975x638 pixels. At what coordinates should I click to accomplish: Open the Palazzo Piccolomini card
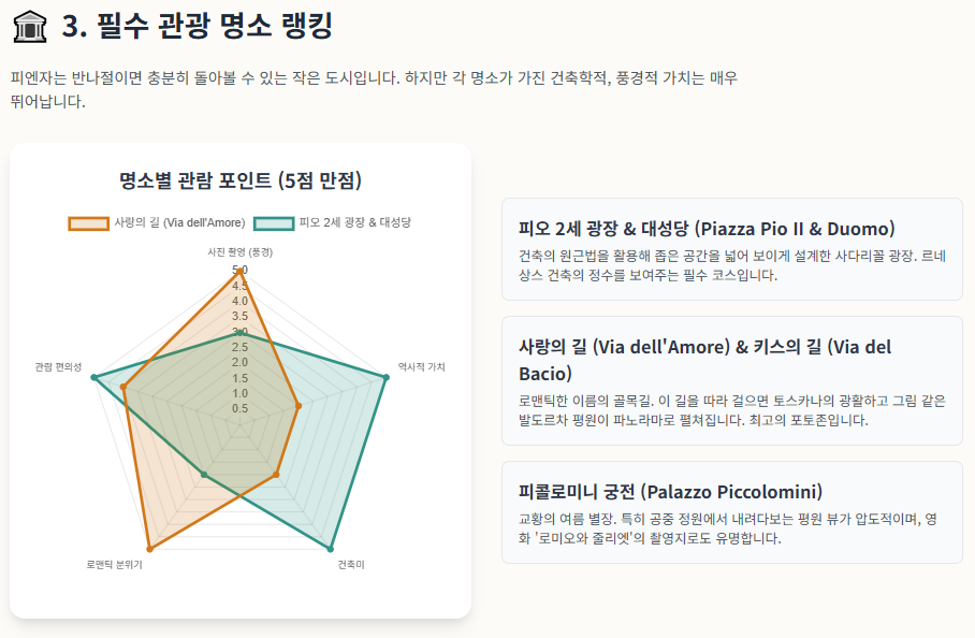click(732, 512)
